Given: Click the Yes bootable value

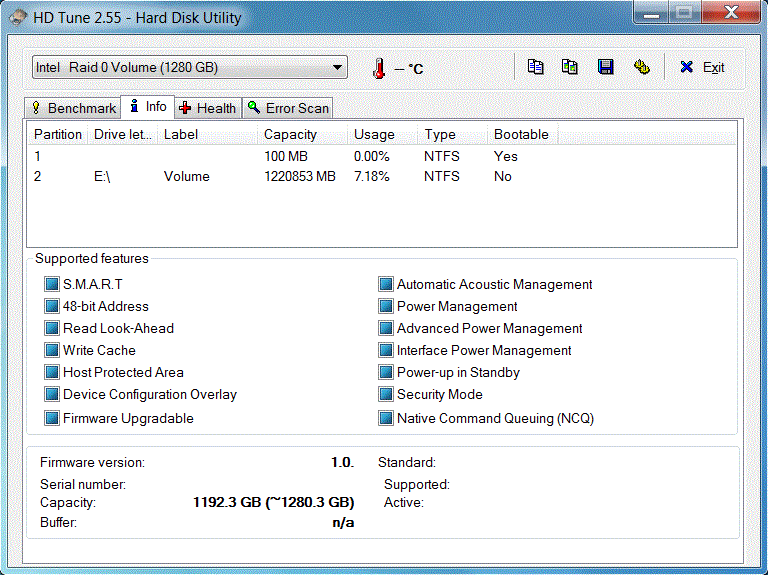Looking at the screenshot, I should (505, 156).
